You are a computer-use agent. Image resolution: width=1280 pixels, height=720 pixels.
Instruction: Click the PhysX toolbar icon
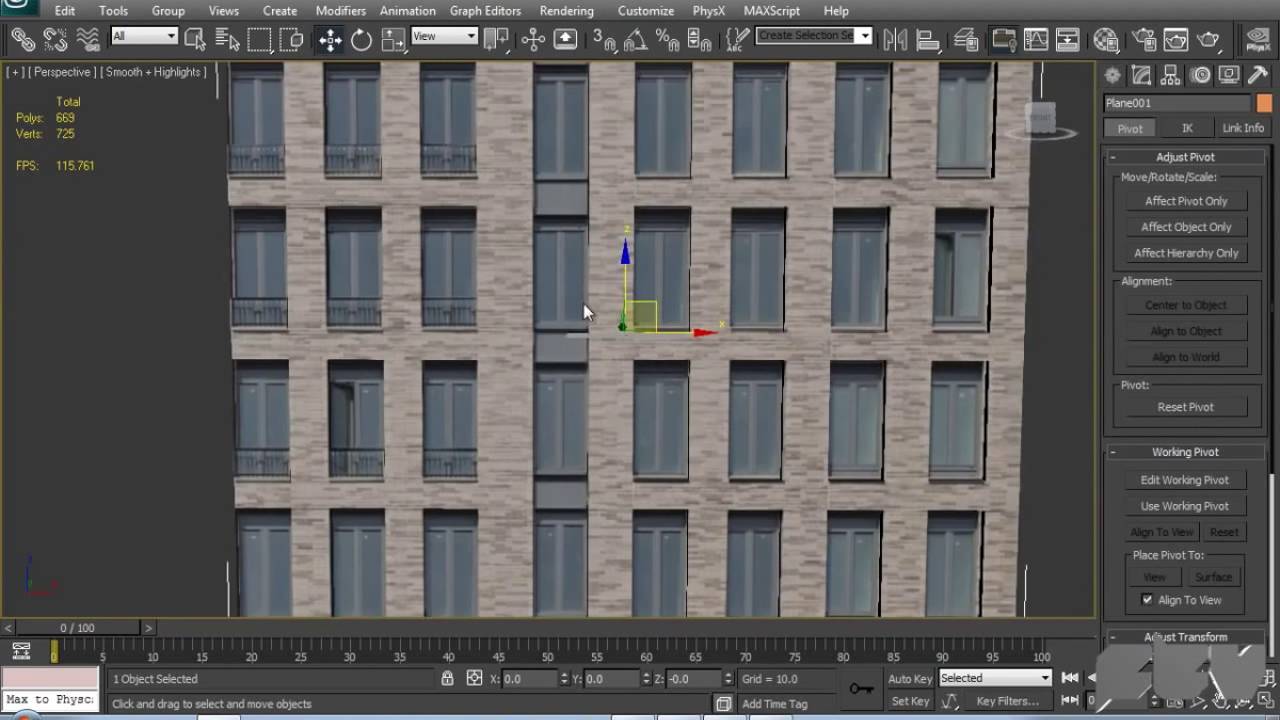point(1257,39)
